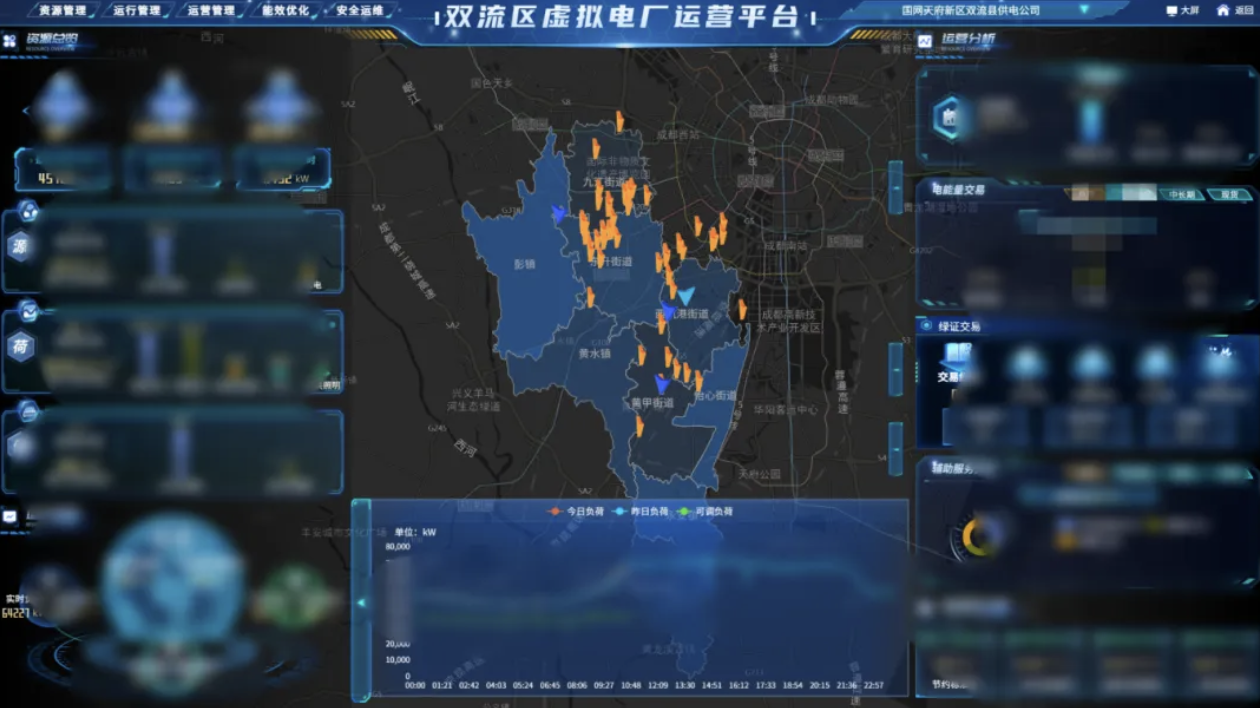The height and width of the screenshot is (708, 1260).
Task: Select the 现货 trading tab
Action: point(1229,195)
